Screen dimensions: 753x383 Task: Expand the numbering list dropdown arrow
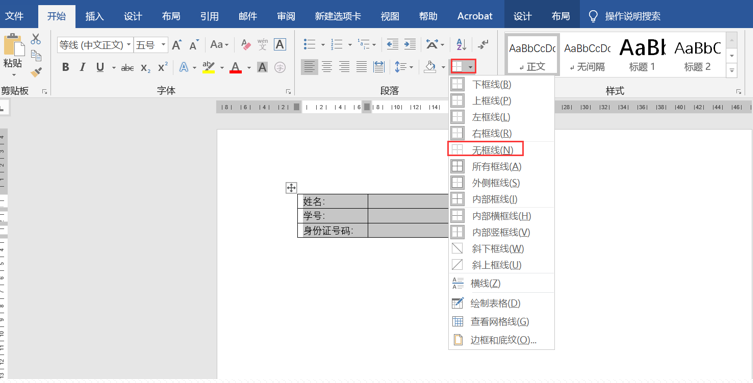[x=350, y=45]
